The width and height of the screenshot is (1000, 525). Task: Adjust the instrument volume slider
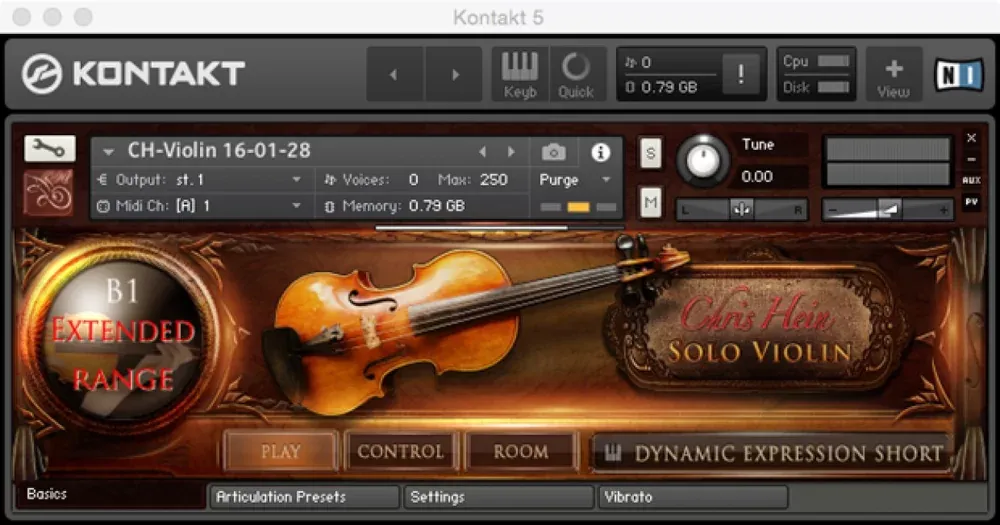pos(888,209)
